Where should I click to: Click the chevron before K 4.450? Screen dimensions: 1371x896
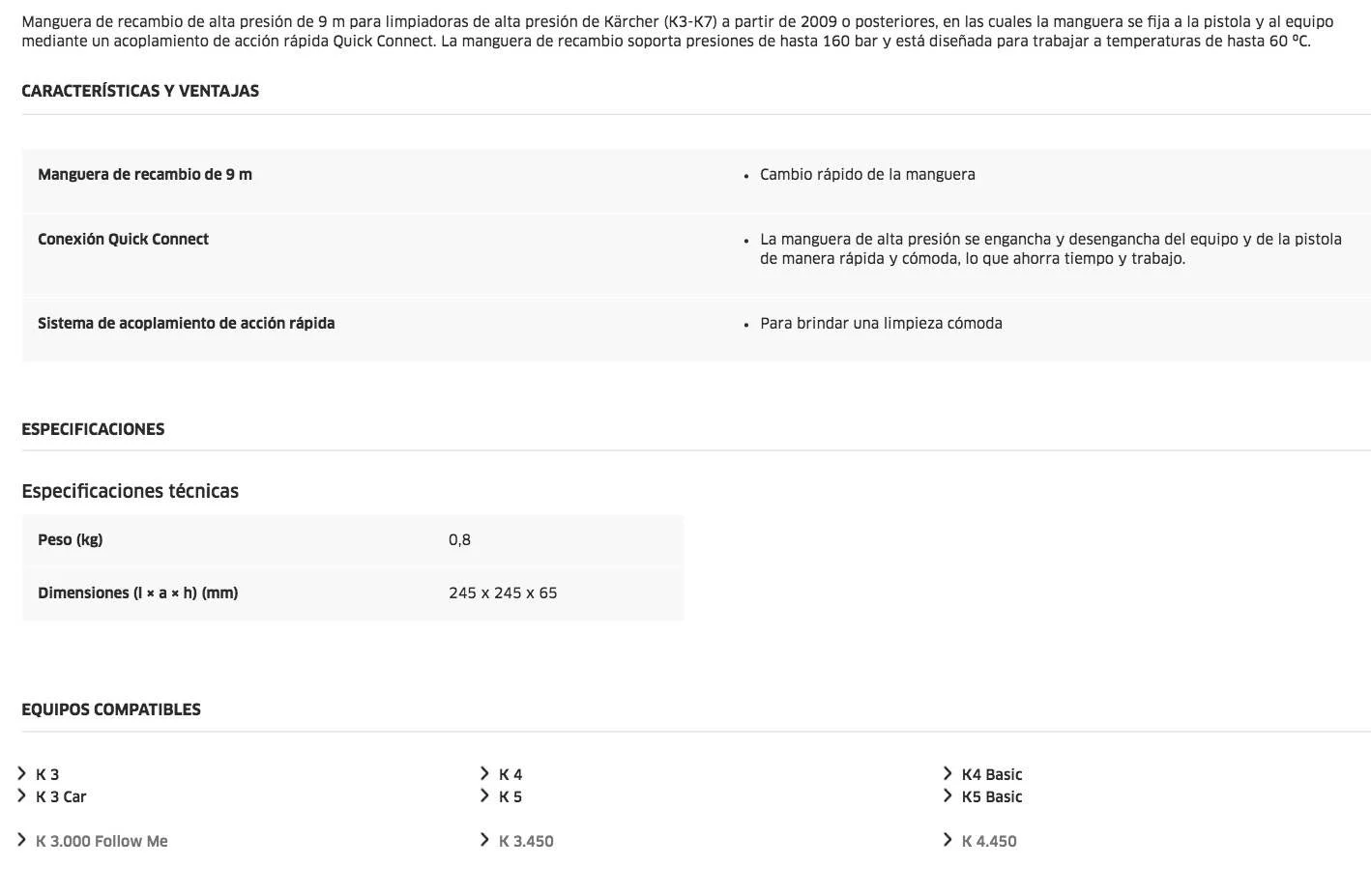click(948, 840)
